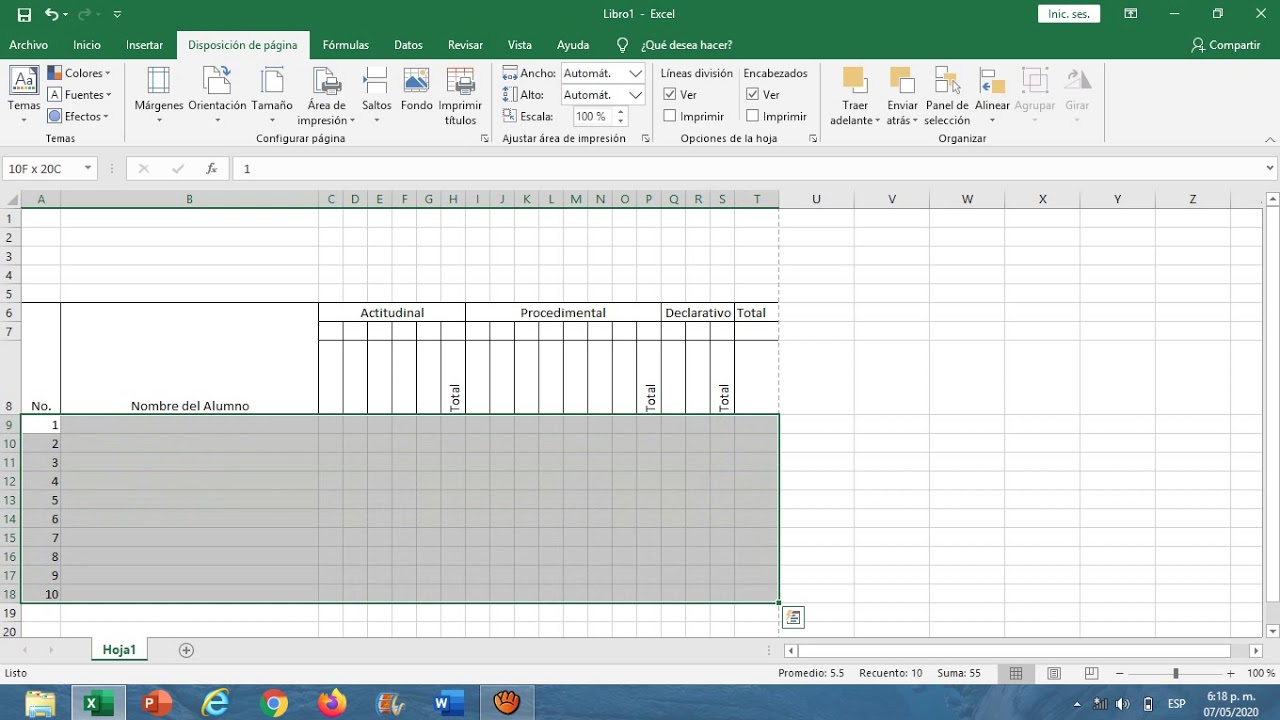This screenshot has width=1280, height=720.
Task: Select the Hoja1 sheet tab
Action: 119,650
